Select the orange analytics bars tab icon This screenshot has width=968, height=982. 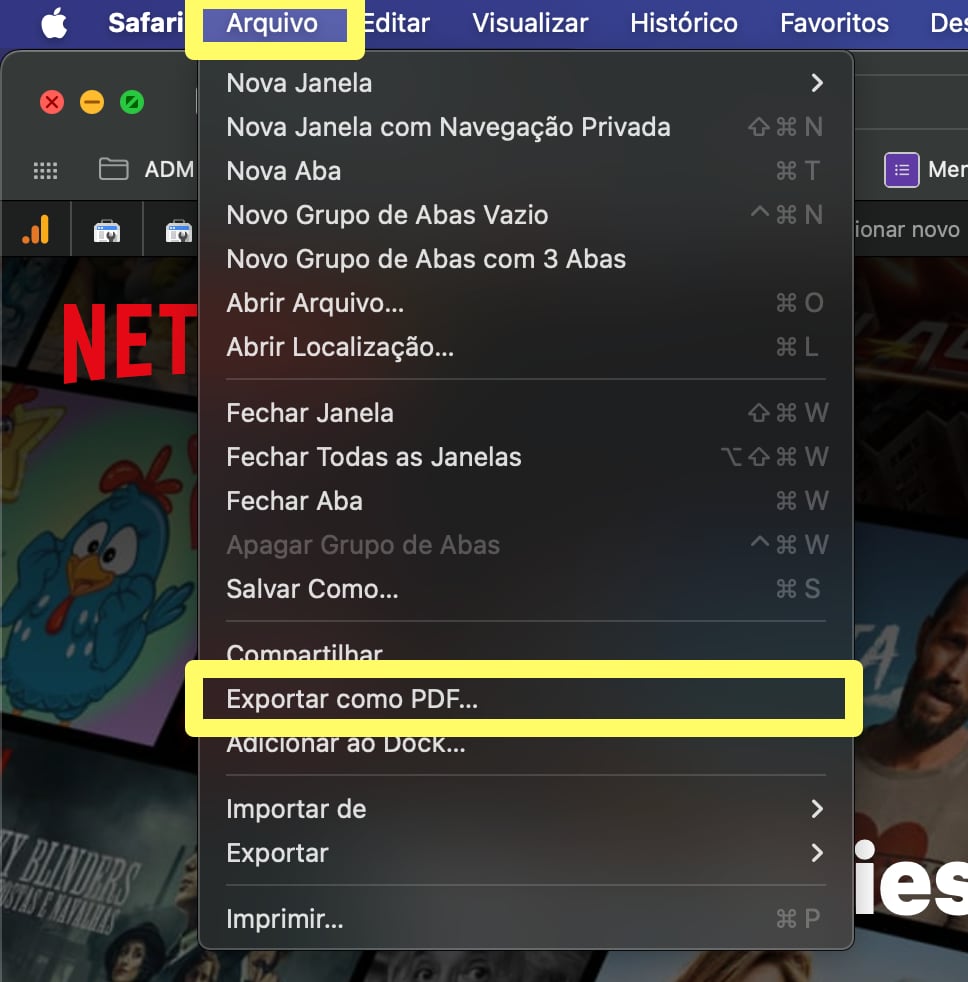pos(36,231)
